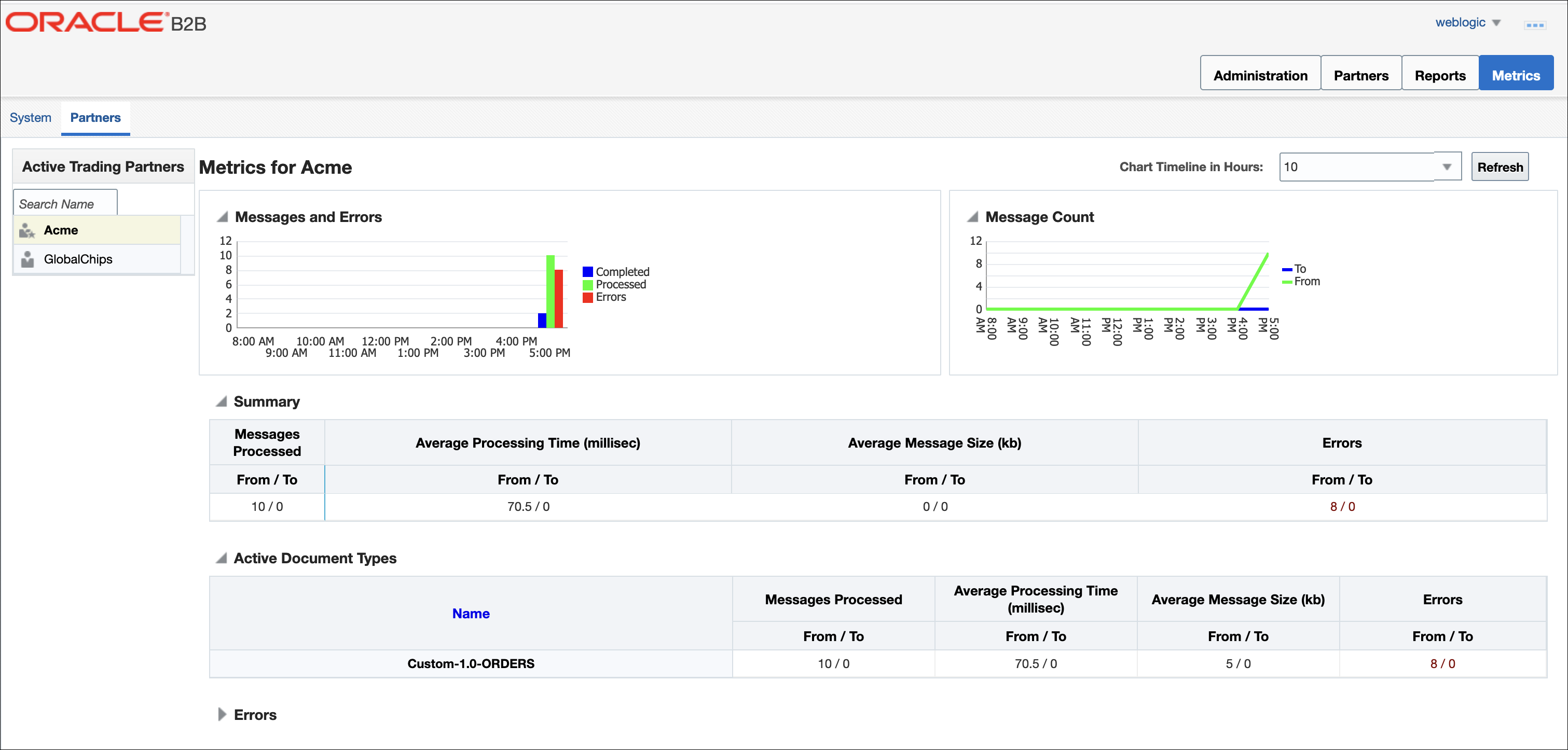This screenshot has height=750, width=1568.
Task: Expand the Errors section
Action: coord(222,714)
